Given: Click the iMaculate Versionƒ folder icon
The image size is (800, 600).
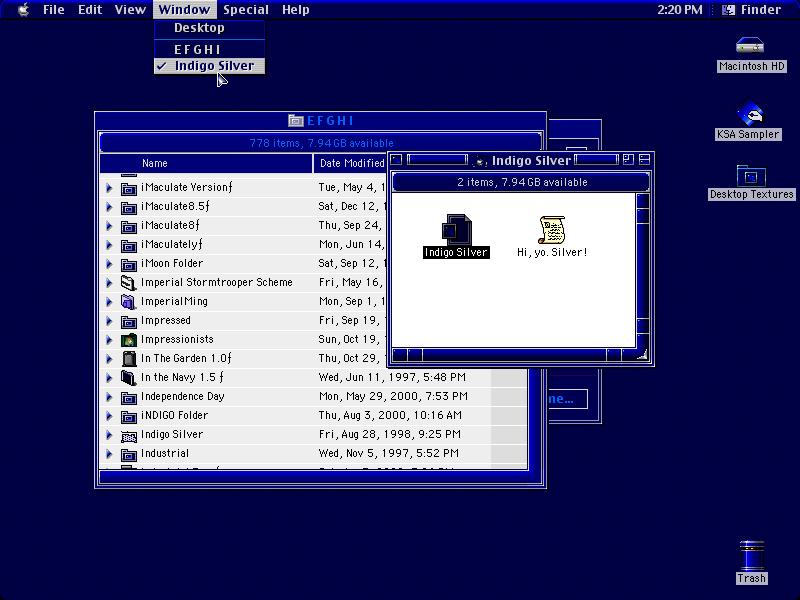Looking at the screenshot, I should point(129,188).
